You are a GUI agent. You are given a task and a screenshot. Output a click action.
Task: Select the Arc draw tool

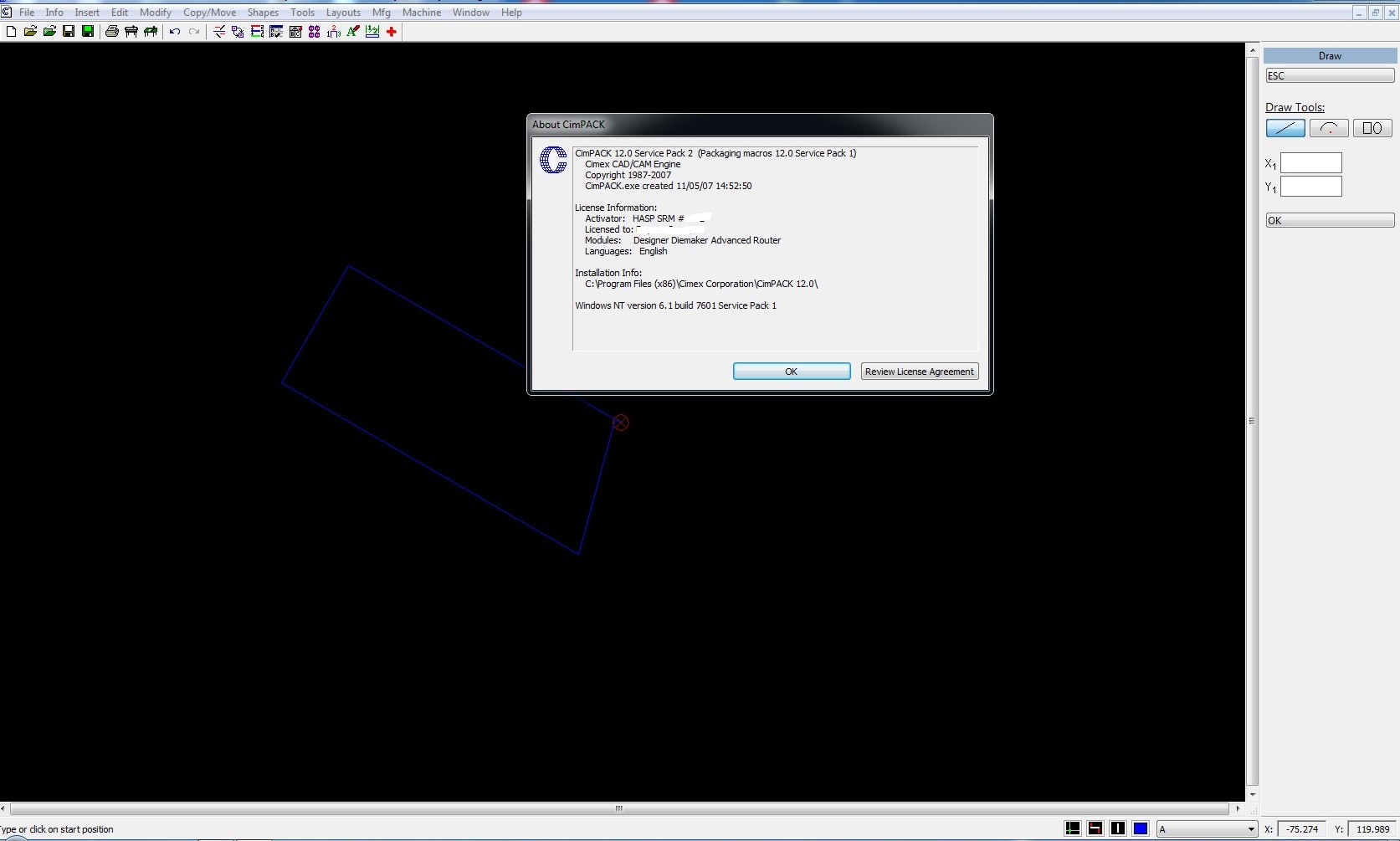pos(1329,128)
